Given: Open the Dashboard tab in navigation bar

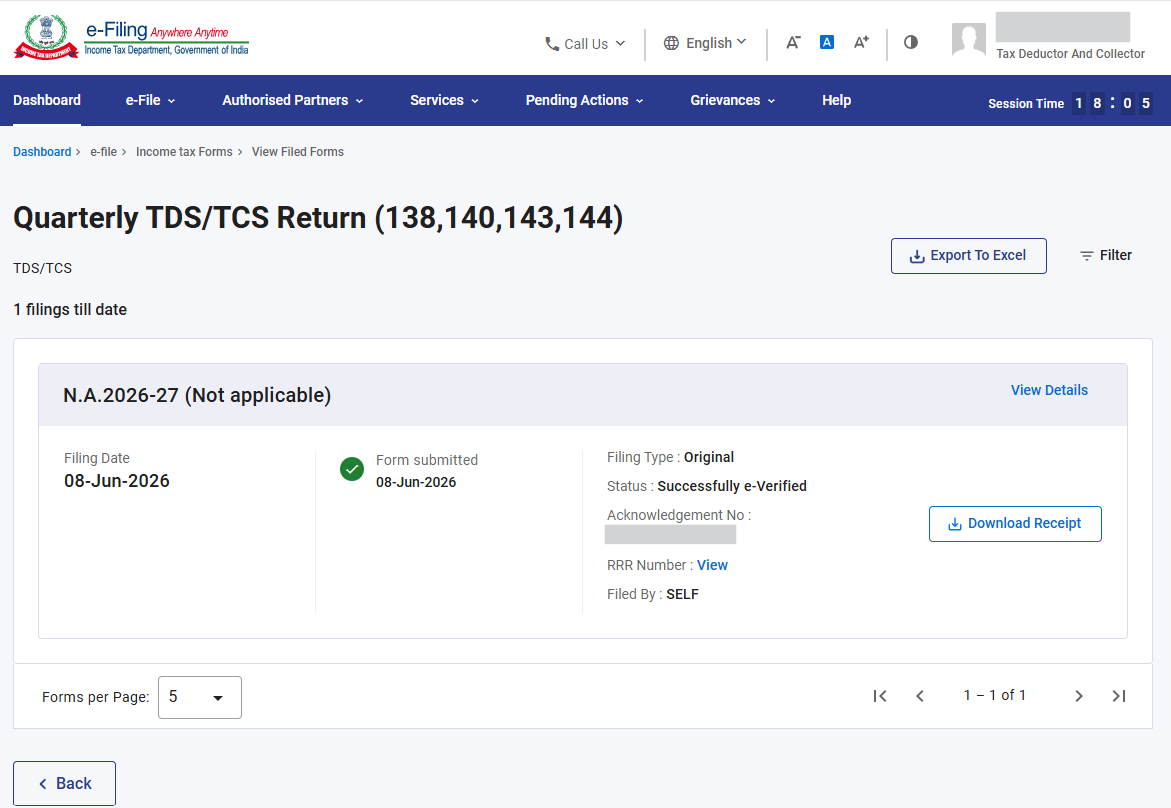Looking at the screenshot, I should 47,100.
